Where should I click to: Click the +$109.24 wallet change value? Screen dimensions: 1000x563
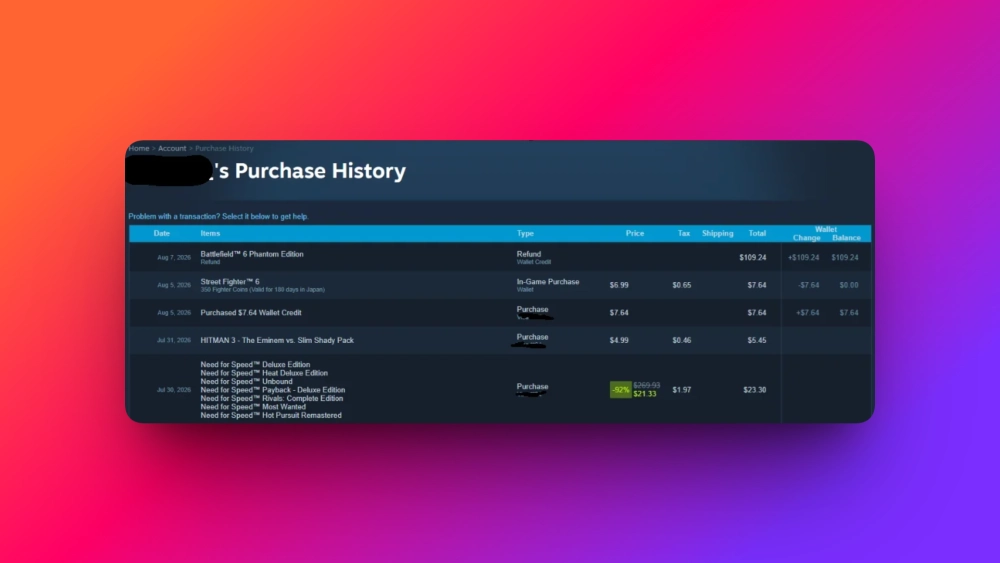[804, 258]
